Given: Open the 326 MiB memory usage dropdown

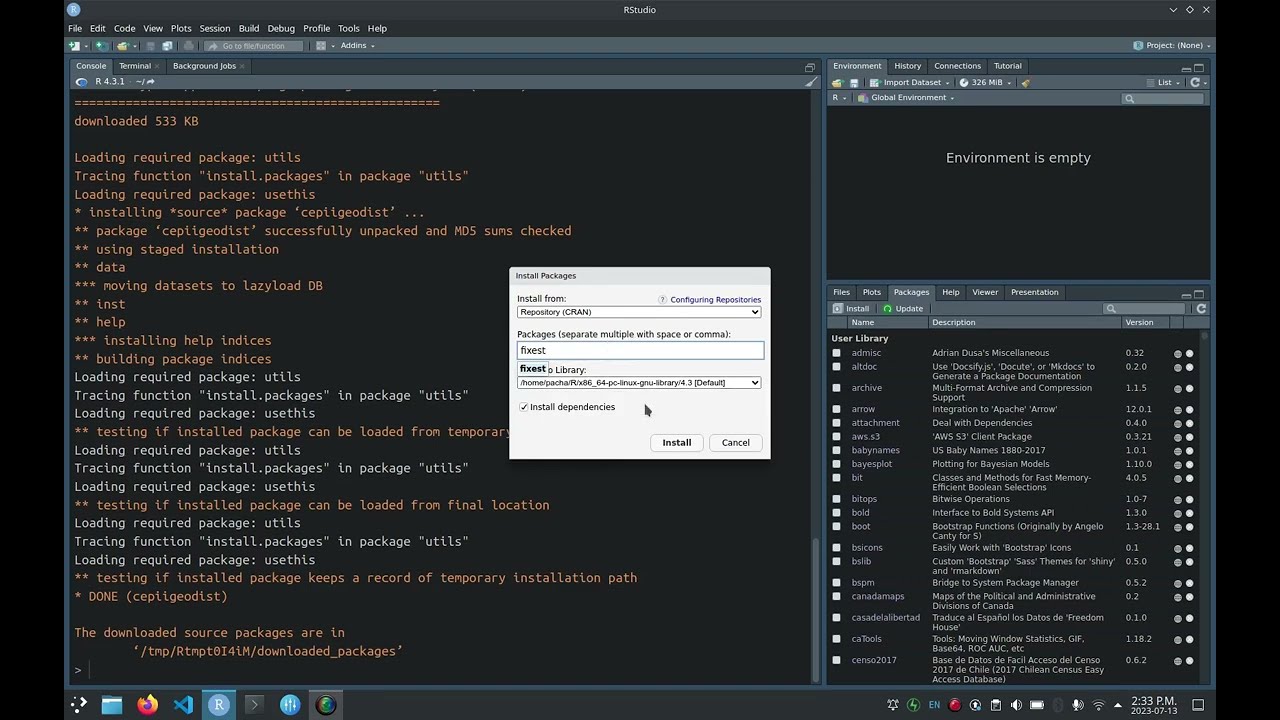Looking at the screenshot, I should (x=985, y=83).
